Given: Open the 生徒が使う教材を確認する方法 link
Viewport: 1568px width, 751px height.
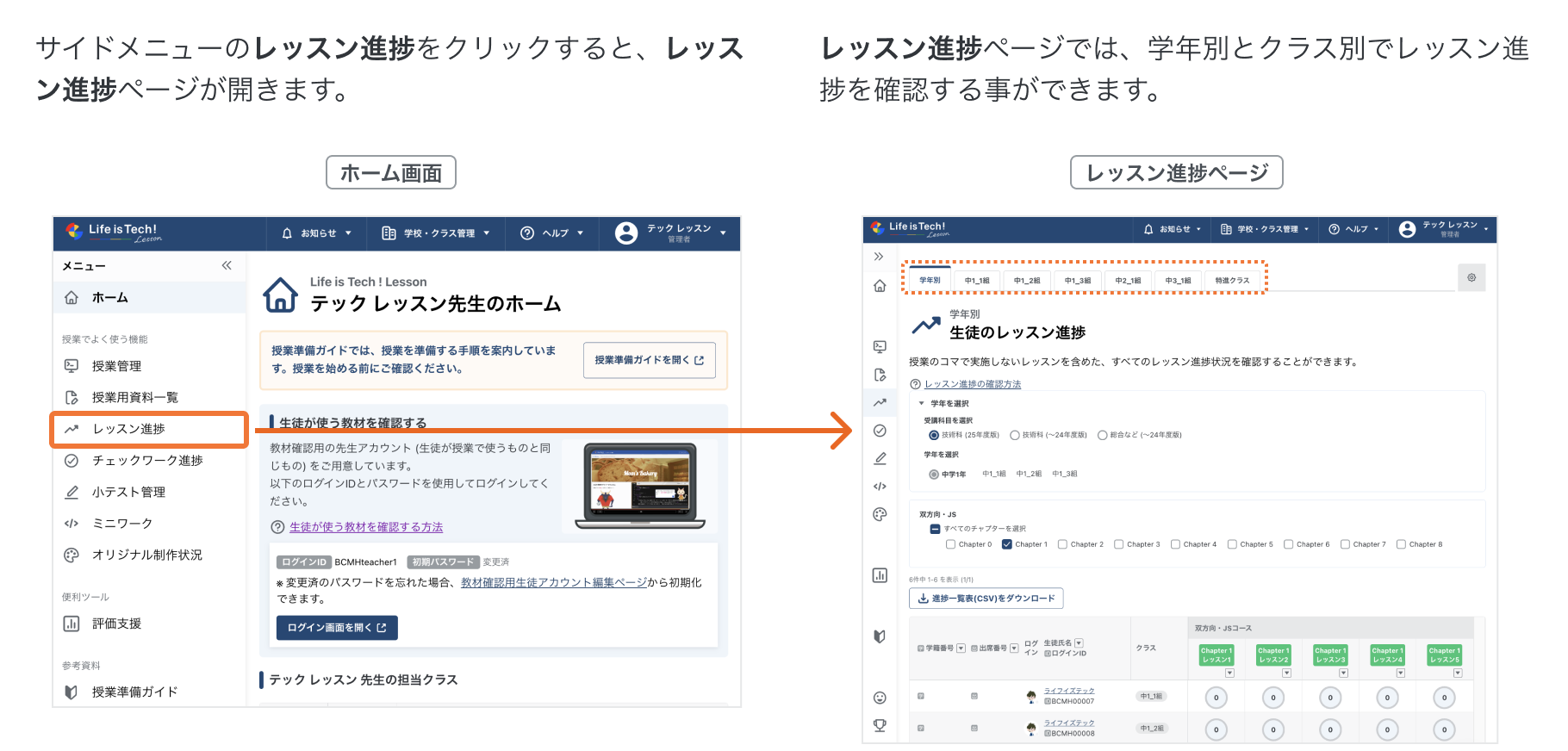Looking at the screenshot, I should click(366, 527).
